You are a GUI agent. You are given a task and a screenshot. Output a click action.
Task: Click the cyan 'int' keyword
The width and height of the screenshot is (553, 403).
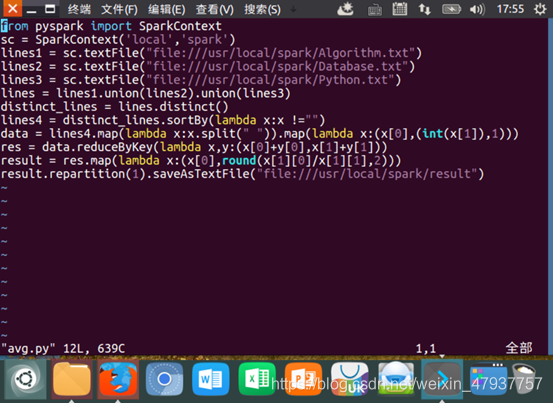433,134
